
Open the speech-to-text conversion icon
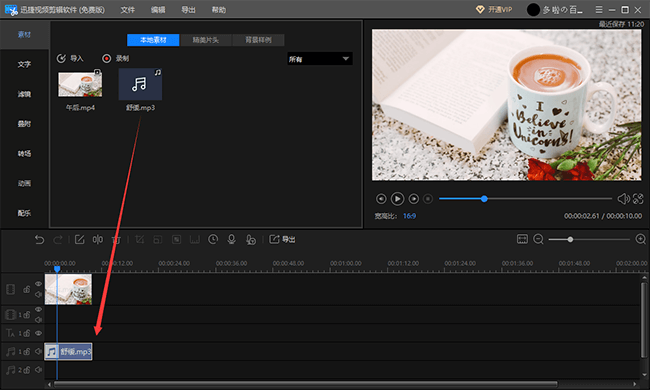[x=251, y=240]
